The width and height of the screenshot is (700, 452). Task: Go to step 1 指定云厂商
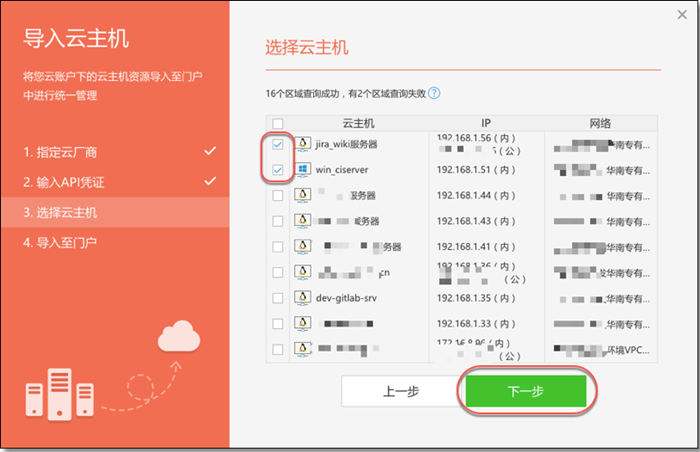115,152
